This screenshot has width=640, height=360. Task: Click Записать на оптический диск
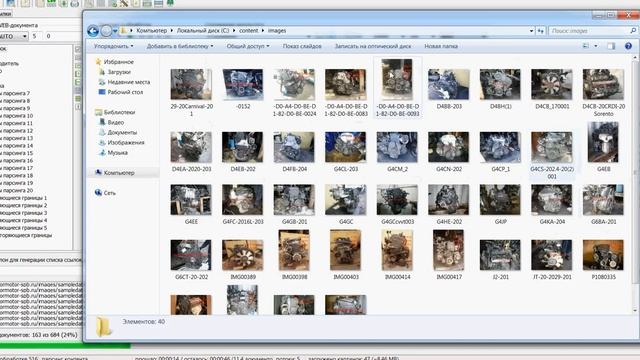point(373,46)
